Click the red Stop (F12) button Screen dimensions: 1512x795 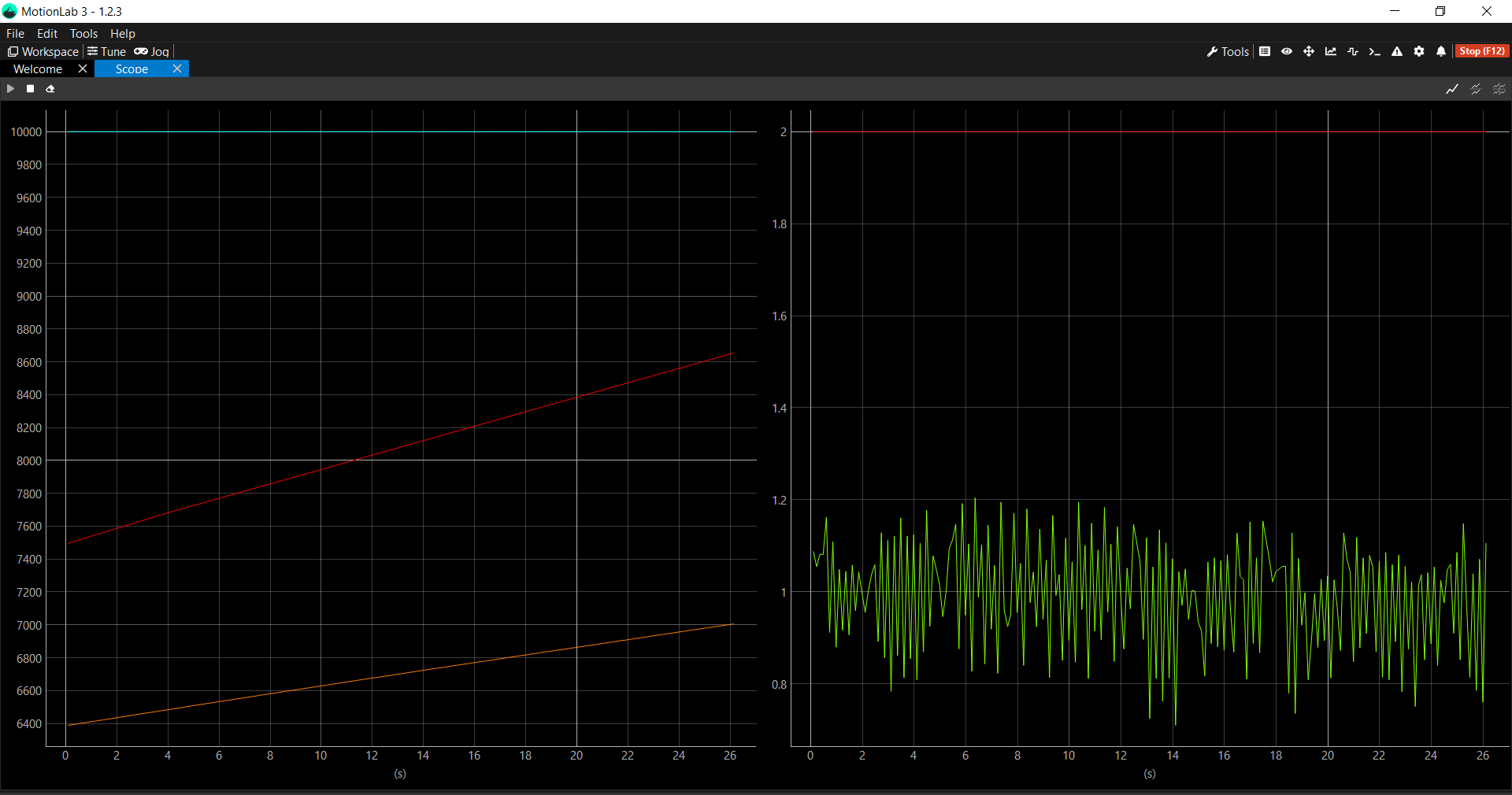click(x=1482, y=51)
